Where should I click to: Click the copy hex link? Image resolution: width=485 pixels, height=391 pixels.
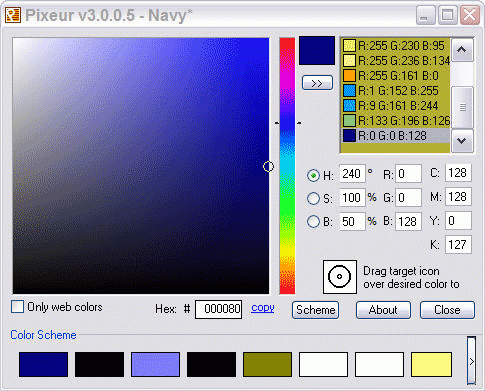263,308
